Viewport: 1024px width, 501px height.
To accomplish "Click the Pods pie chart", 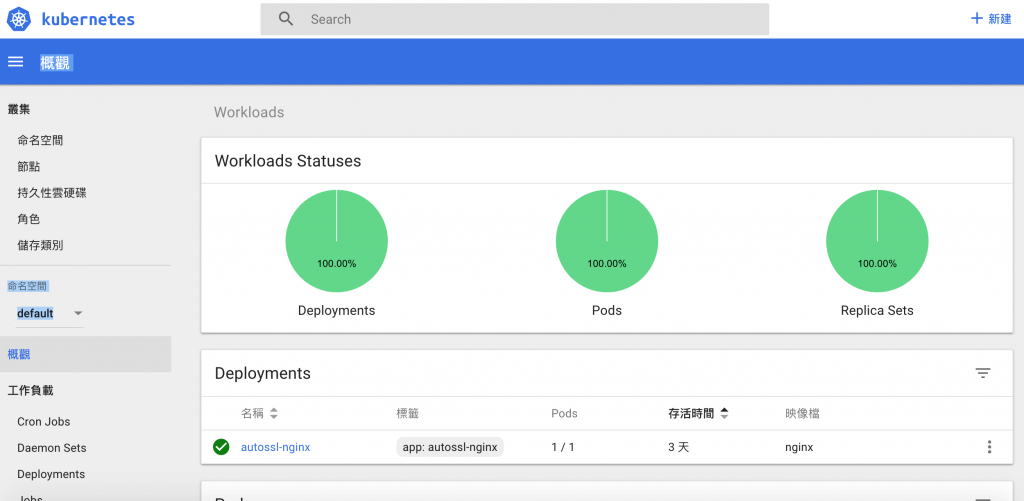I will coord(607,240).
